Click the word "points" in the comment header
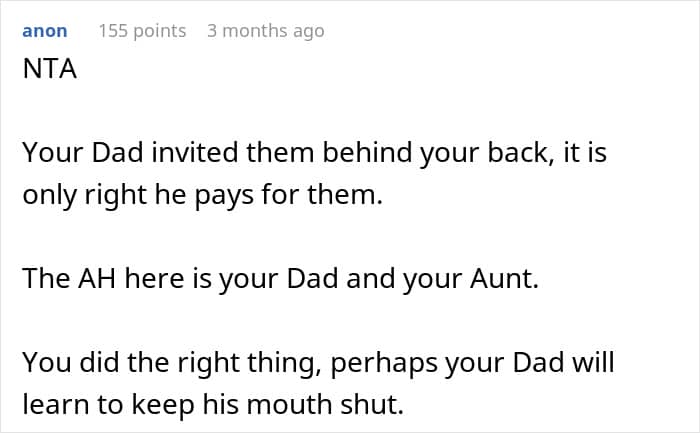This screenshot has width=700, height=433. click(159, 31)
